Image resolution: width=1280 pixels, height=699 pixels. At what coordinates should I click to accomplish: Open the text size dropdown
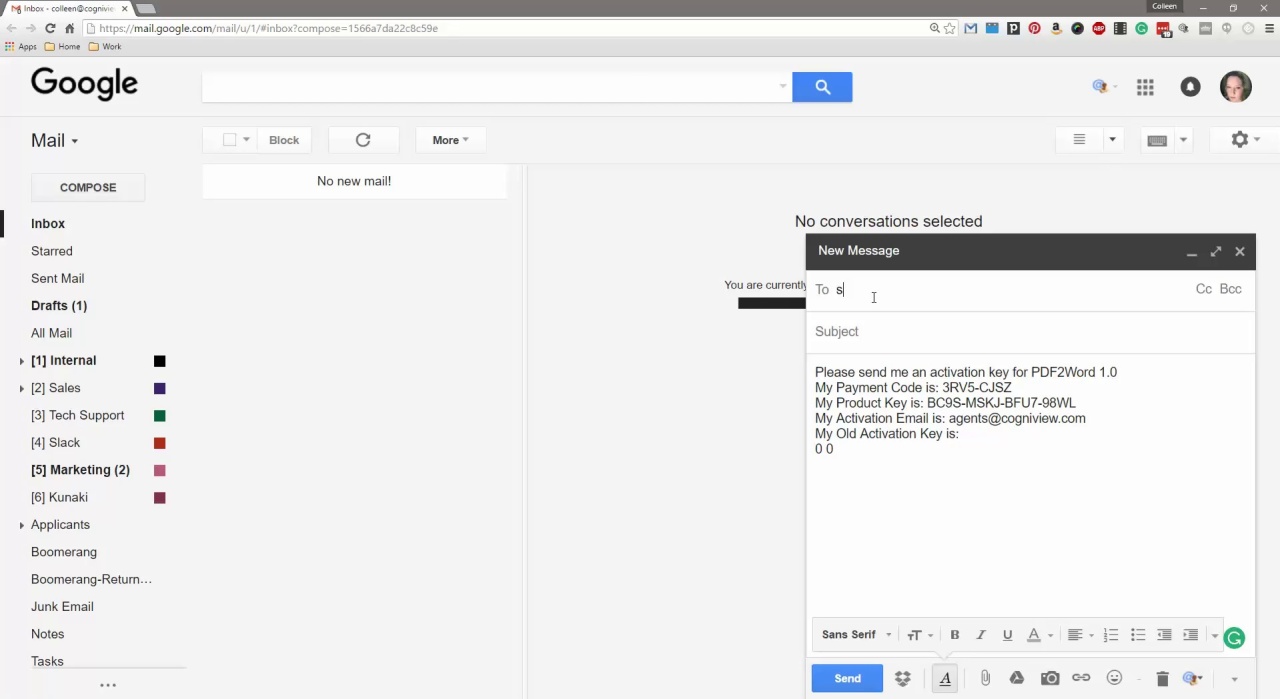pyautogui.click(x=920, y=635)
